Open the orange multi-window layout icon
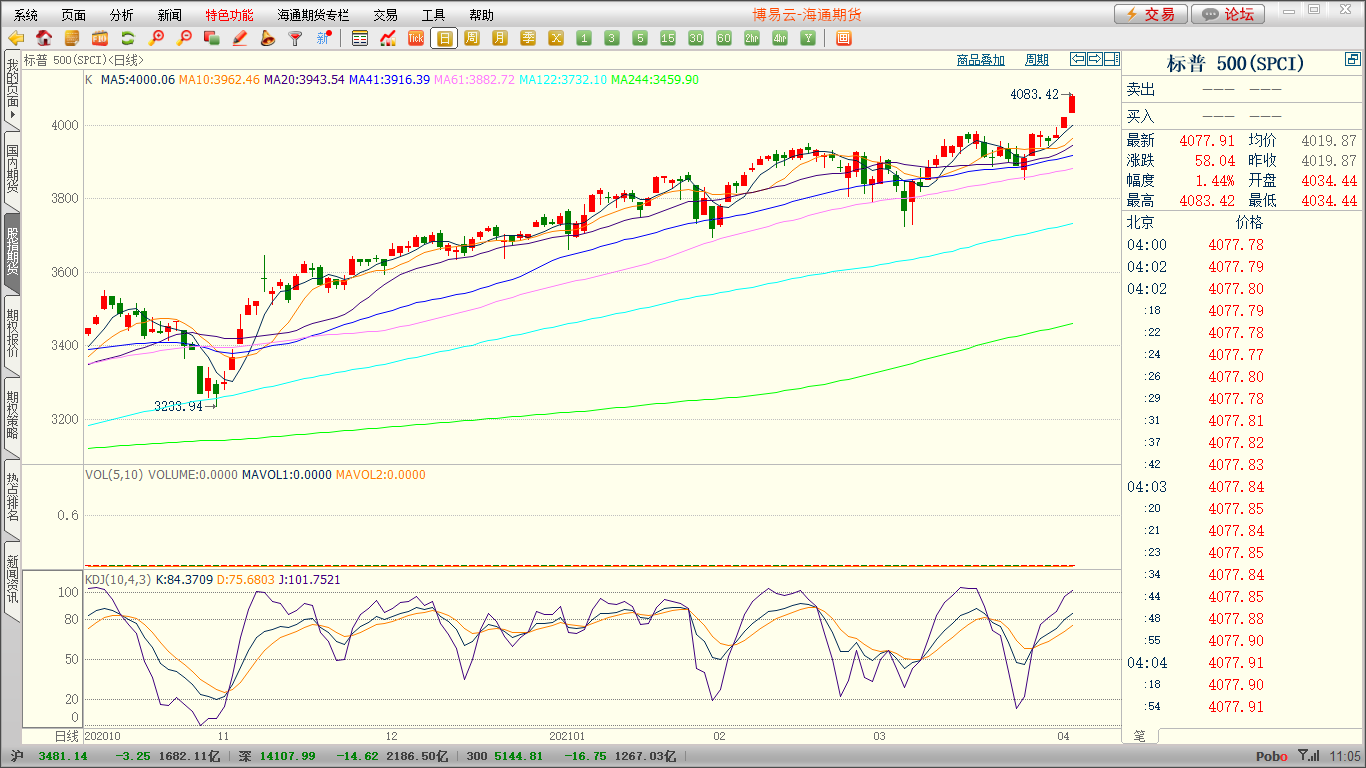This screenshot has width=1366, height=768. click(x=843, y=38)
